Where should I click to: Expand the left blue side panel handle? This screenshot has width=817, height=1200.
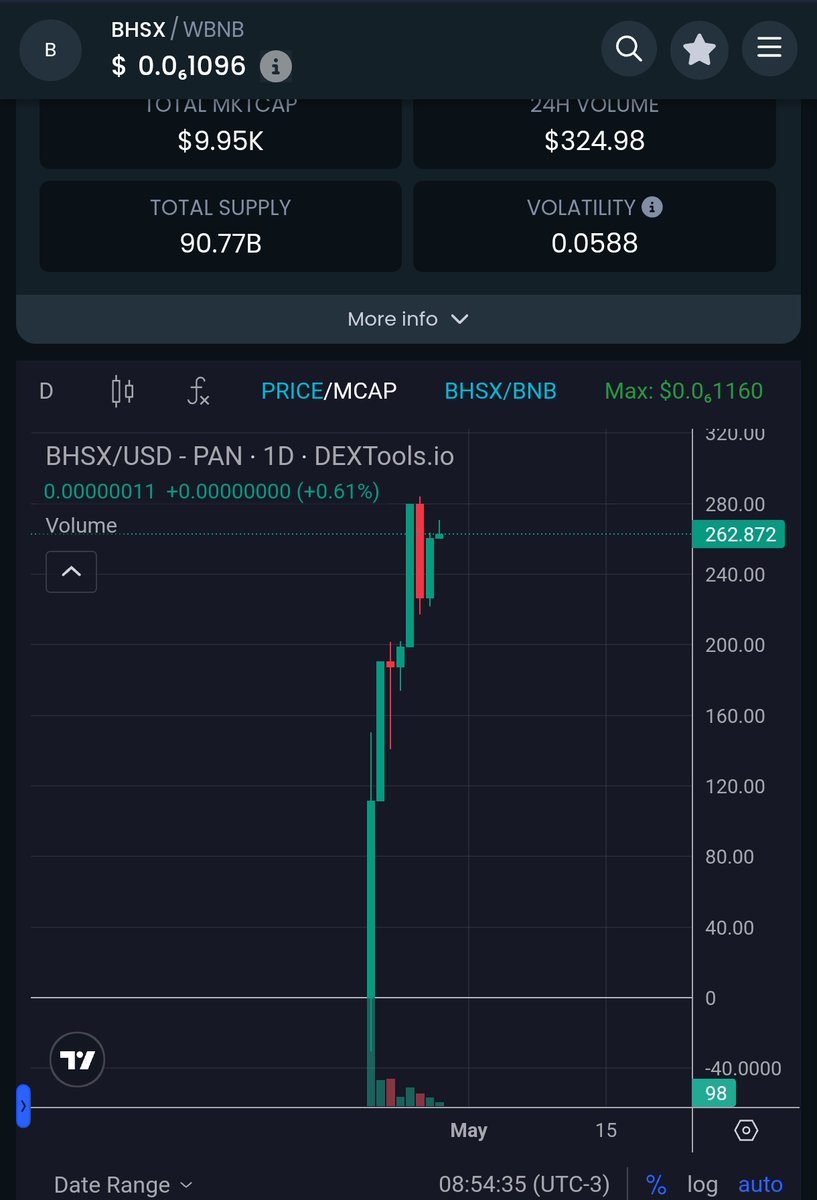point(24,1106)
